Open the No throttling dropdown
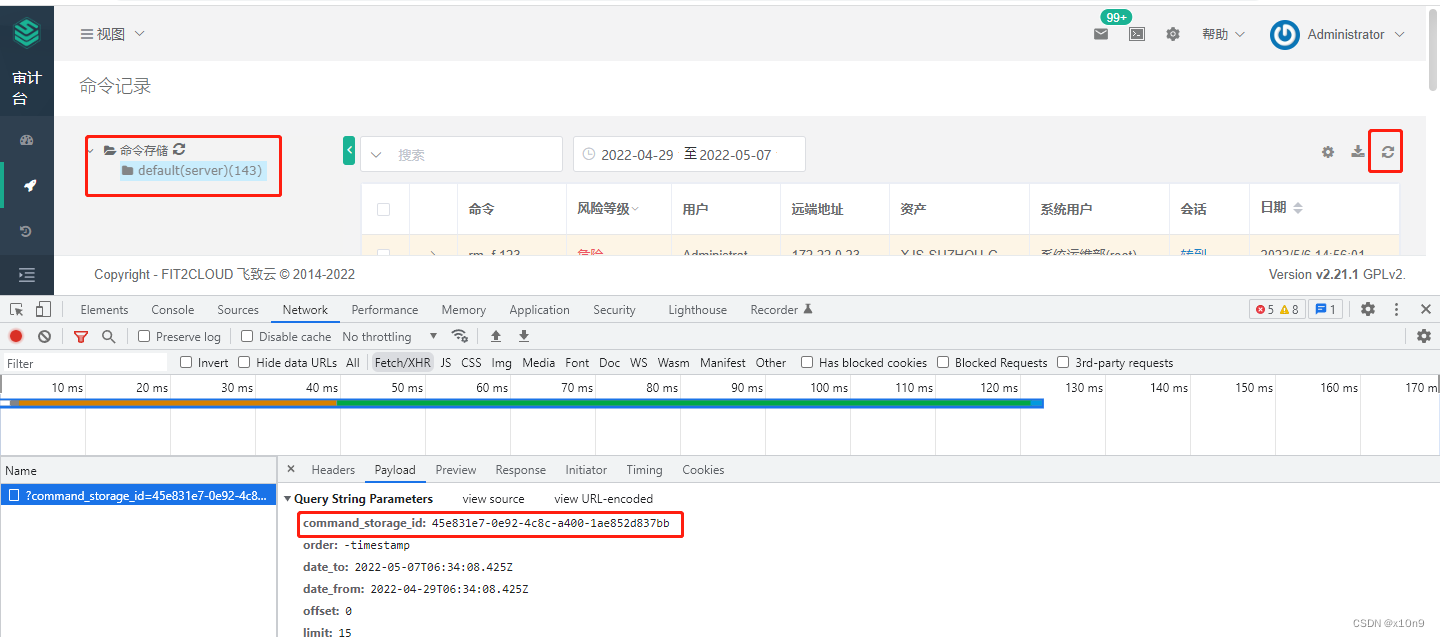 (383, 336)
